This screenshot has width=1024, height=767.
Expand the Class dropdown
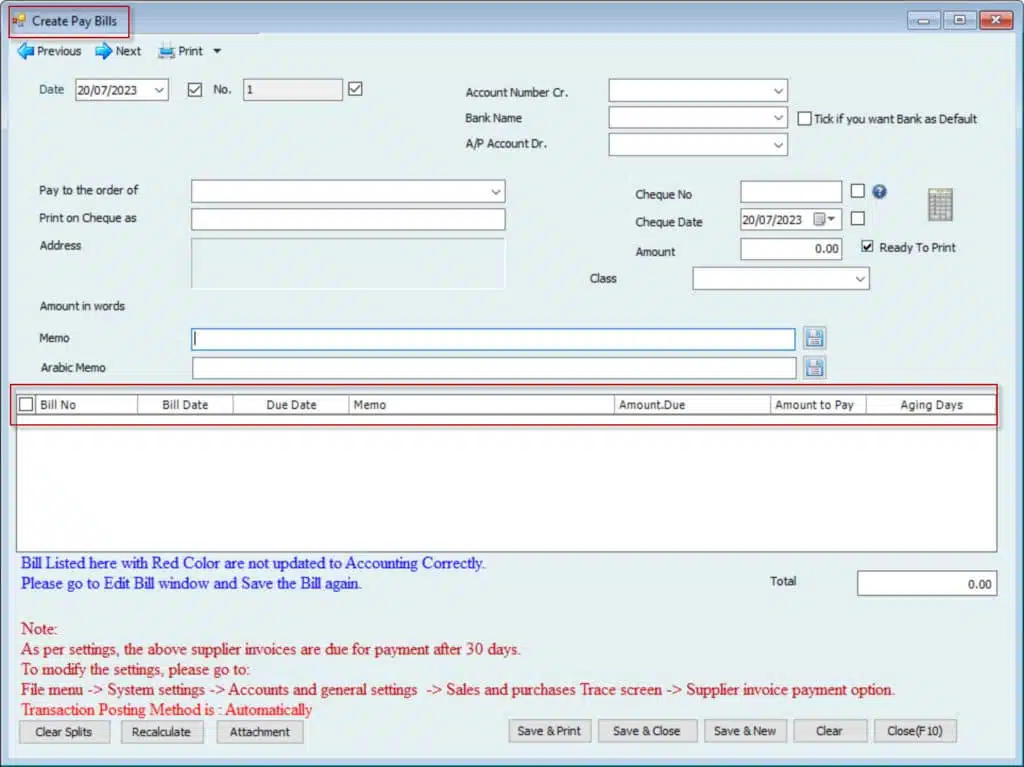coord(859,279)
